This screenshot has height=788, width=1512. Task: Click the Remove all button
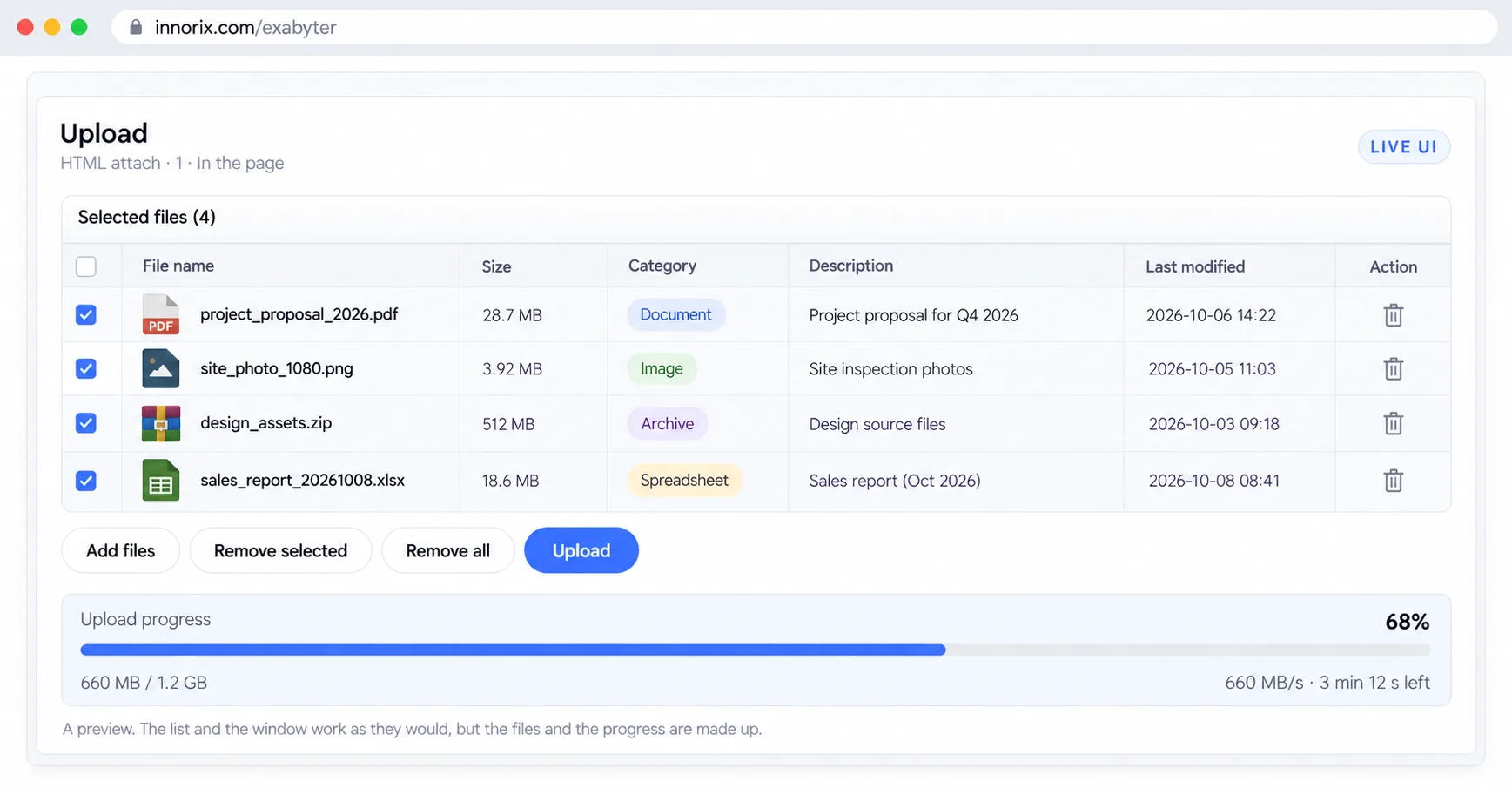point(447,550)
